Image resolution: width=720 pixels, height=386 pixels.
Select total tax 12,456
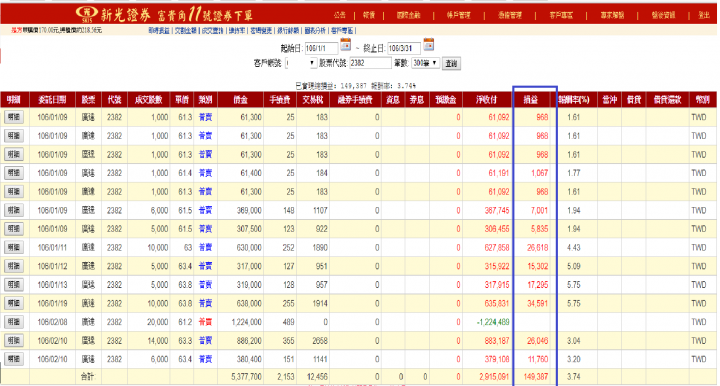[x=317, y=377]
